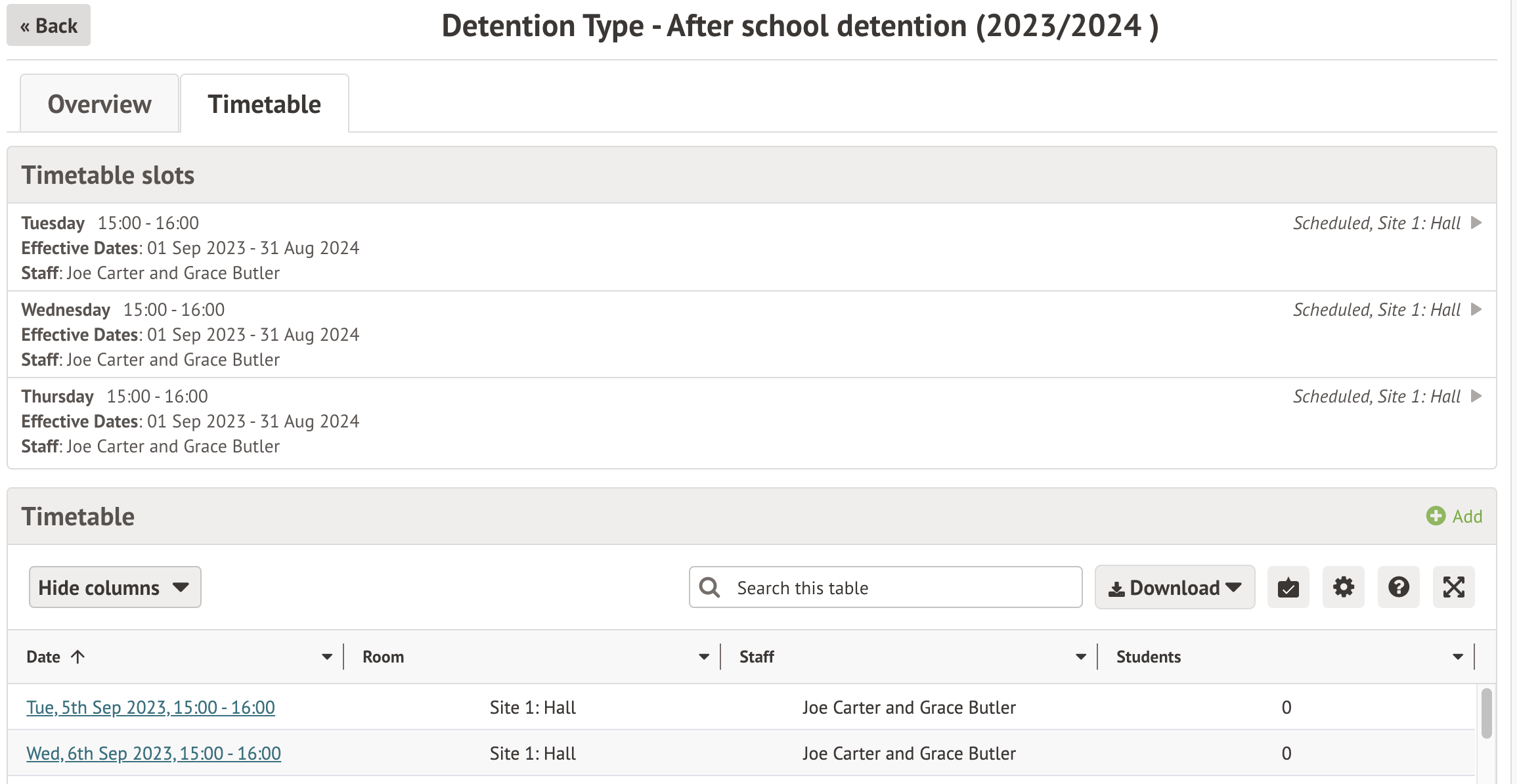This screenshot has width=1517, height=784.
Task: Click the calendar check icon in table toolbar
Action: click(x=1288, y=587)
